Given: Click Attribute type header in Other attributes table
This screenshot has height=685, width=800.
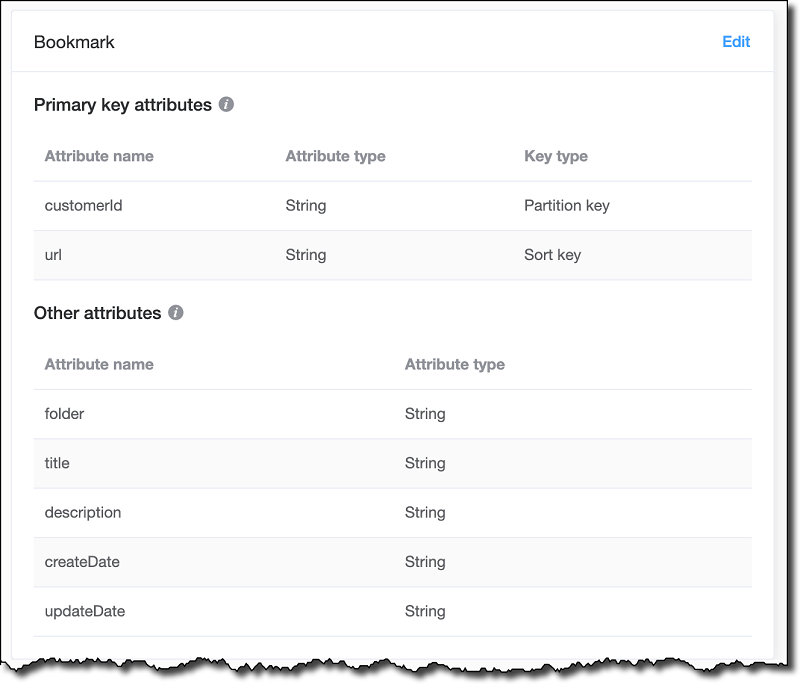Looking at the screenshot, I should pyautogui.click(x=454, y=364).
